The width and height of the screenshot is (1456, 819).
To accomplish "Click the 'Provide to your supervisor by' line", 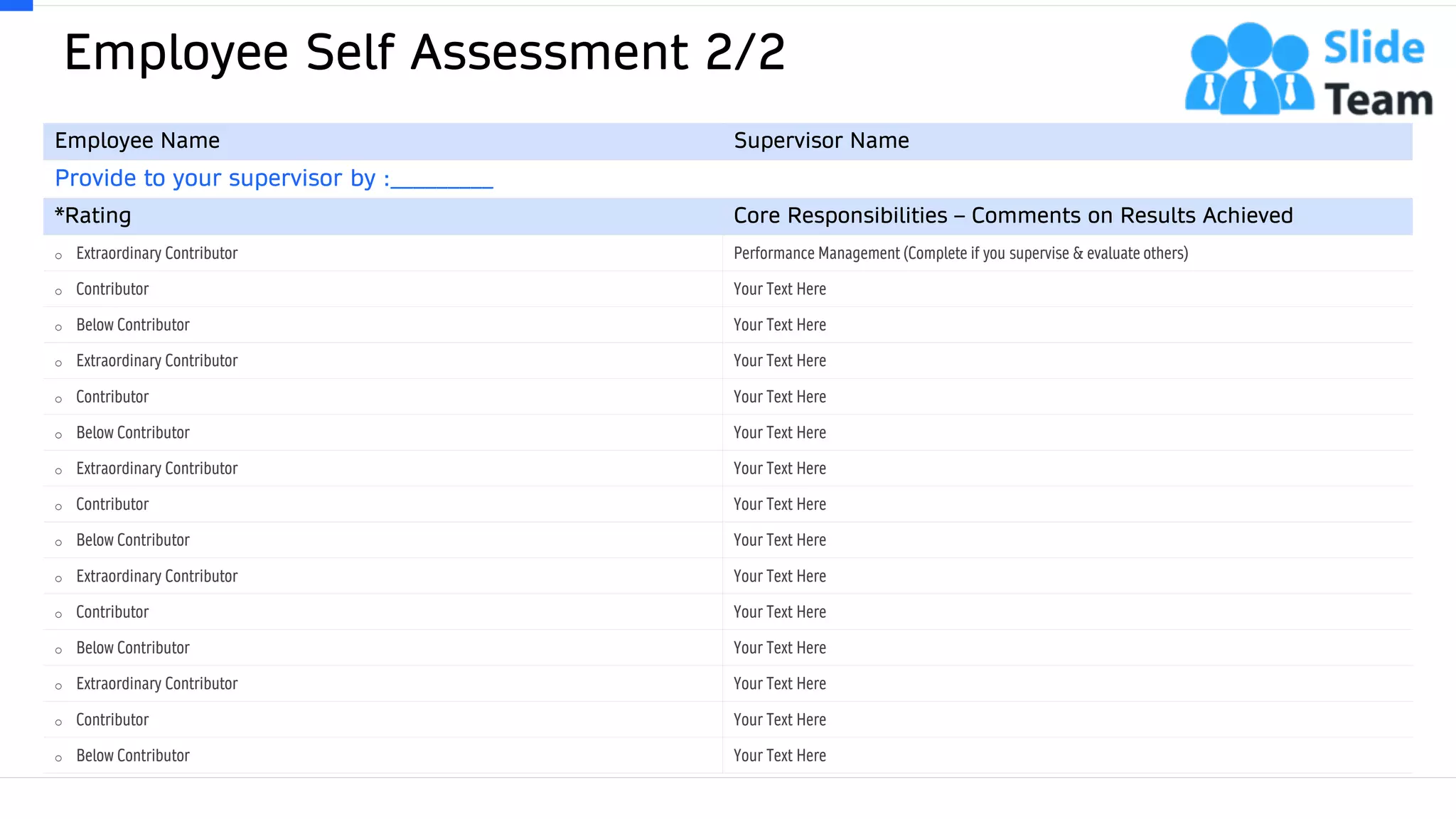I will [274, 178].
